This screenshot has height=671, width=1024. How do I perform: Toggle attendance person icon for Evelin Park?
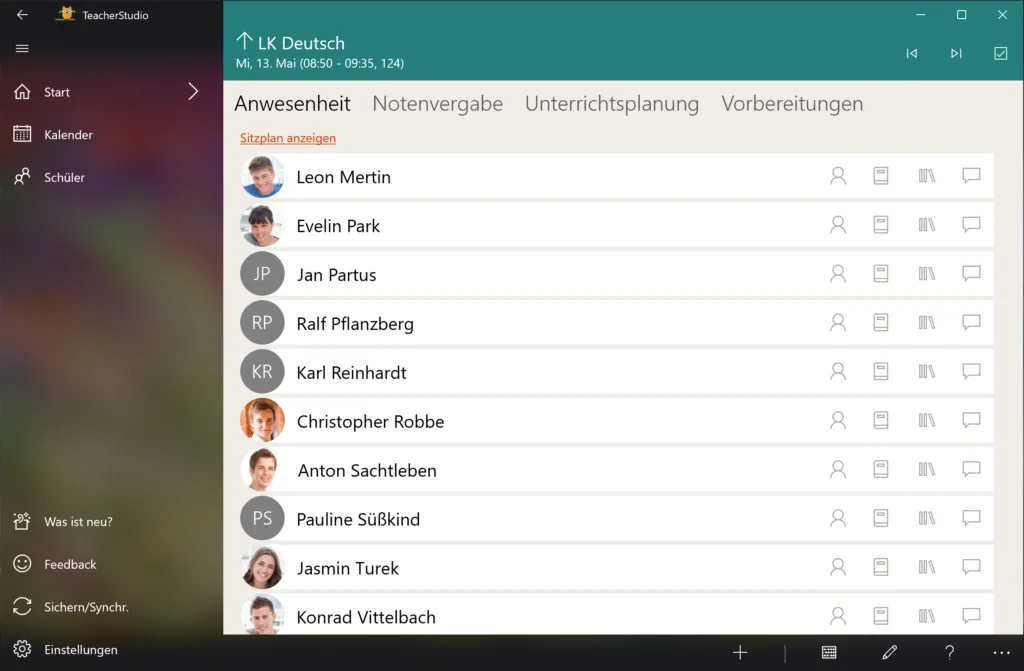(x=838, y=225)
